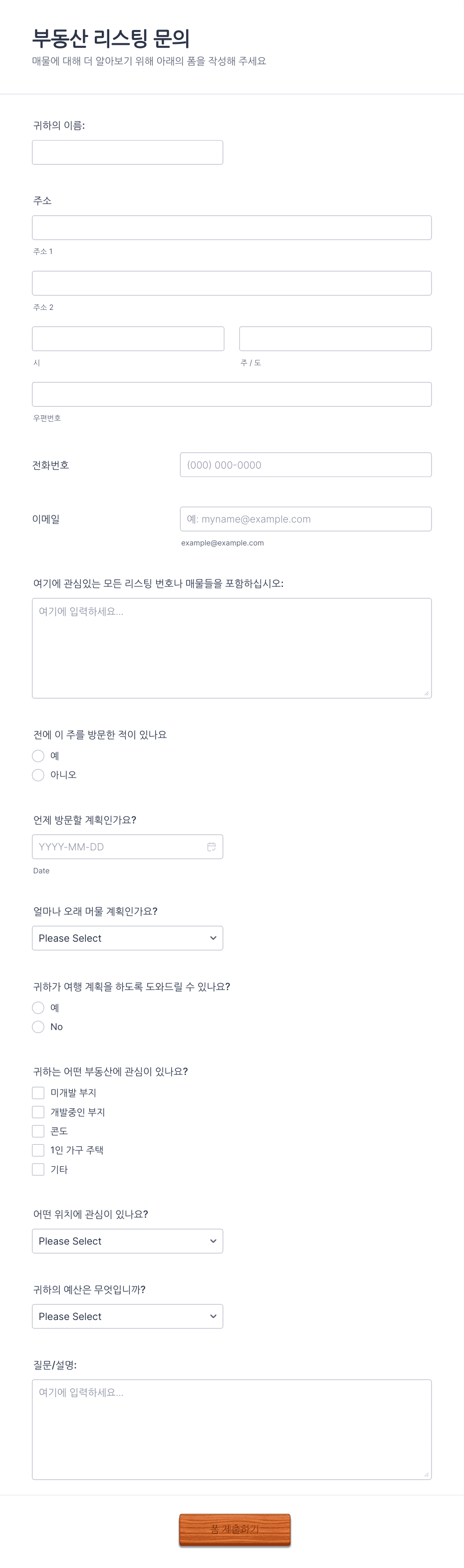Screen dimensions: 464x1568
Task: Open the location interest dropdown
Action: tap(127, 1241)
